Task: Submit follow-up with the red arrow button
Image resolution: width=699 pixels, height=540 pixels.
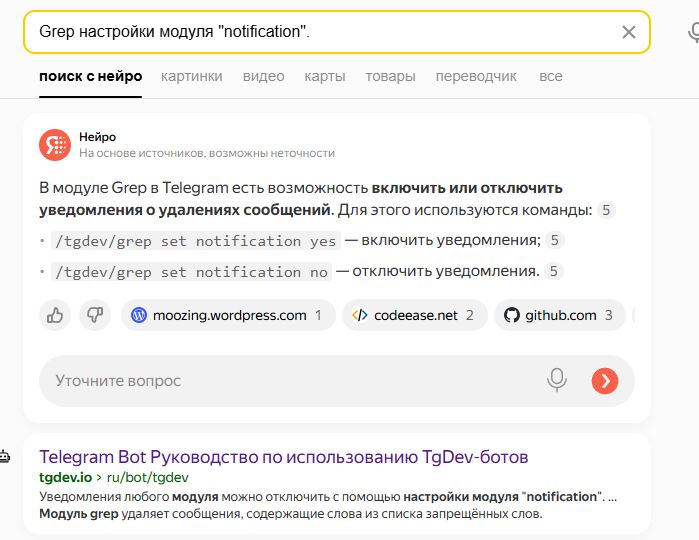Action: [x=604, y=380]
